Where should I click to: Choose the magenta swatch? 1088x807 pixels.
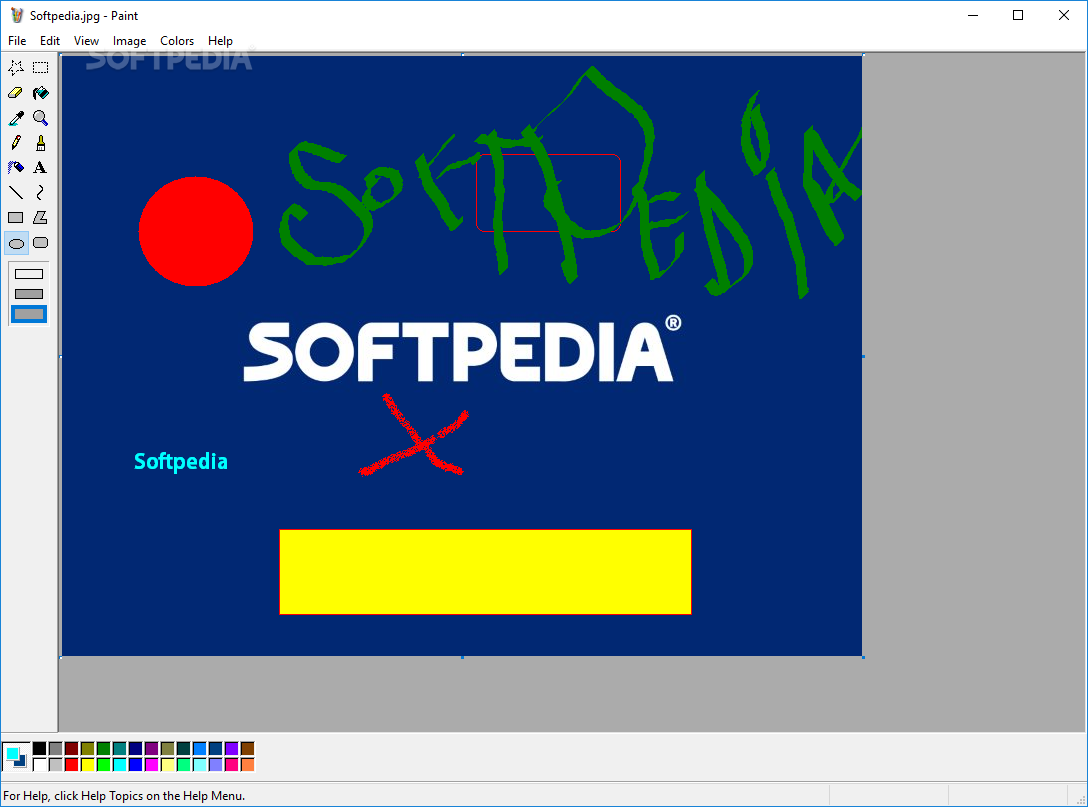point(151,764)
